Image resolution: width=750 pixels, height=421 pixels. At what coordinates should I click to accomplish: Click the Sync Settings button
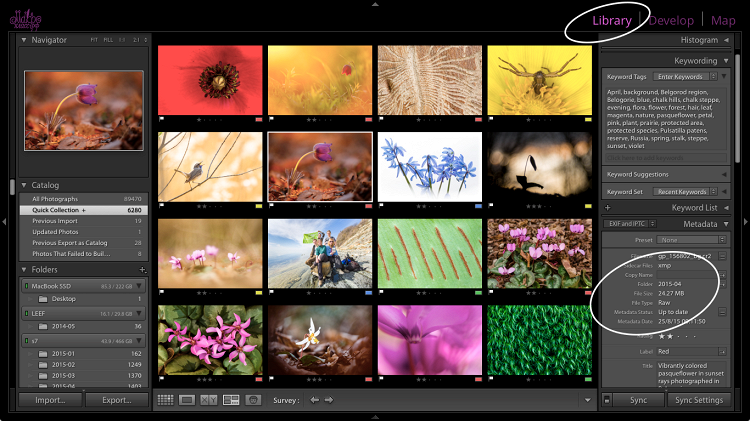tap(699, 400)
